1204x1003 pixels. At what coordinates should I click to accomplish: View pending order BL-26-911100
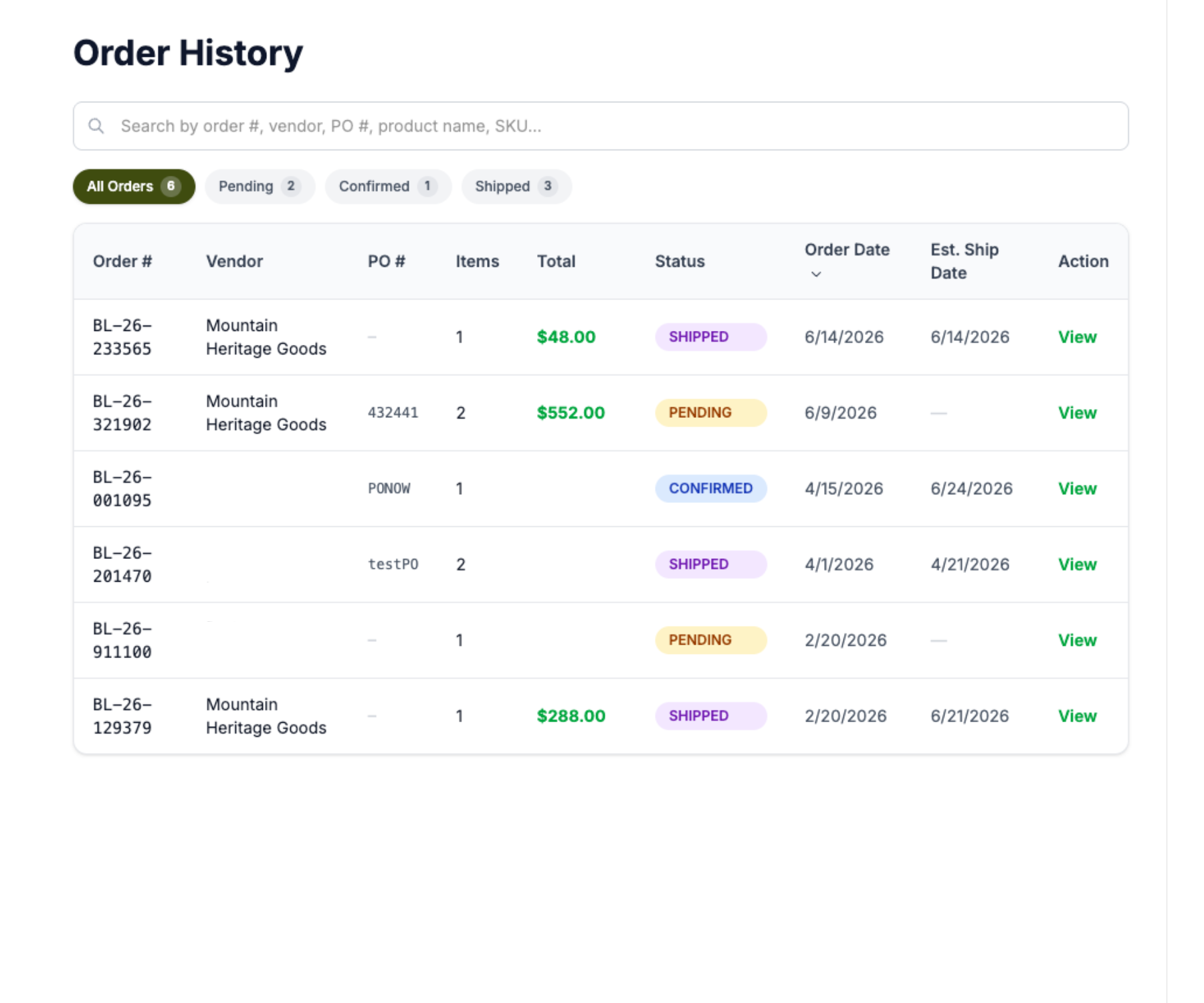pyautogui.click(x=1077, y=640)
